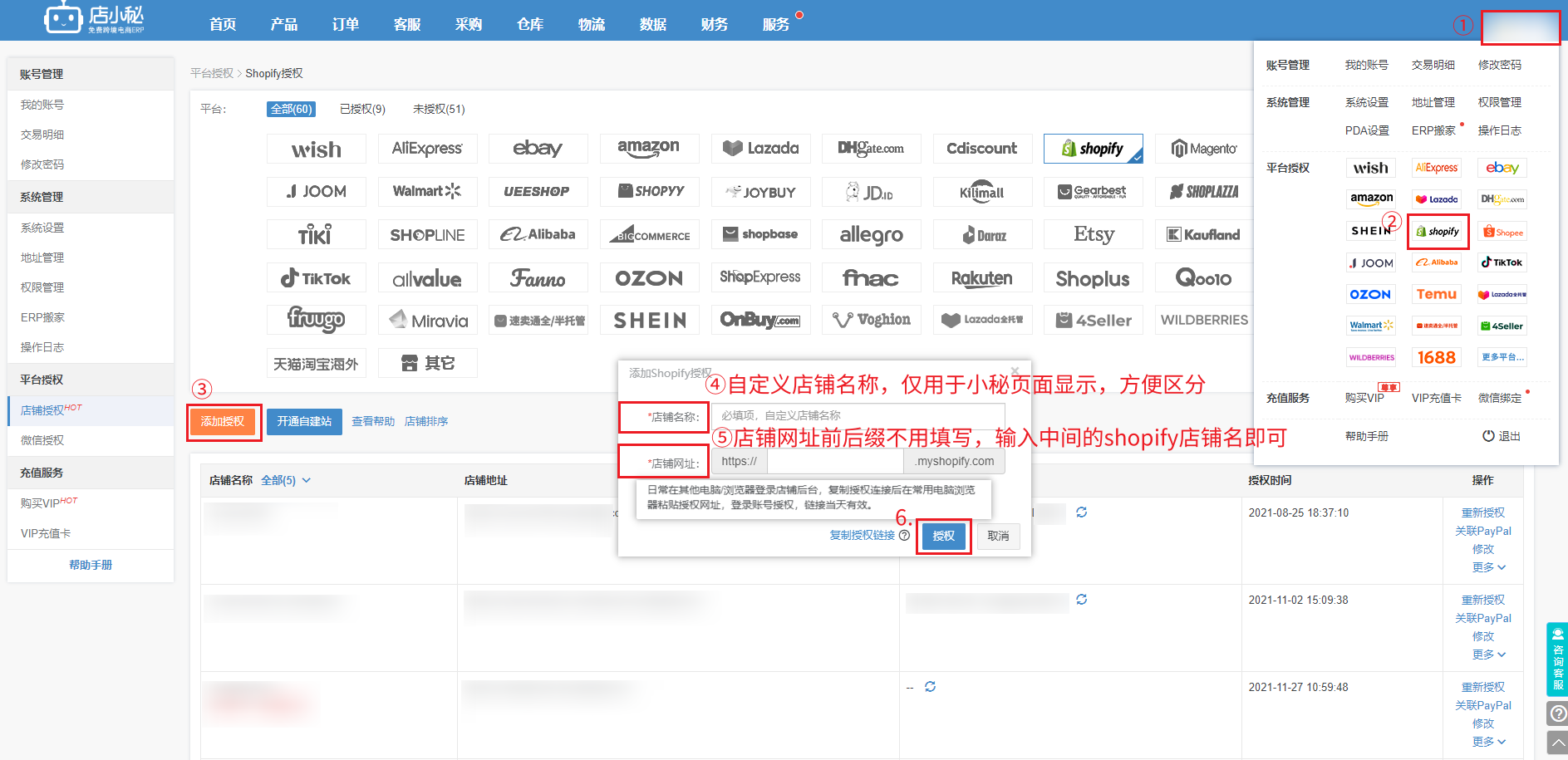Open the 店铺排序 link
The image size is (1568, 760).
pos(426,421)
